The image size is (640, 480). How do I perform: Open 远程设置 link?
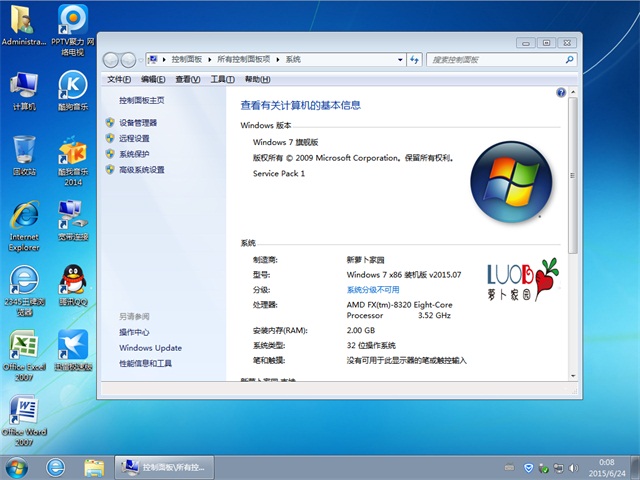[134, 138]
